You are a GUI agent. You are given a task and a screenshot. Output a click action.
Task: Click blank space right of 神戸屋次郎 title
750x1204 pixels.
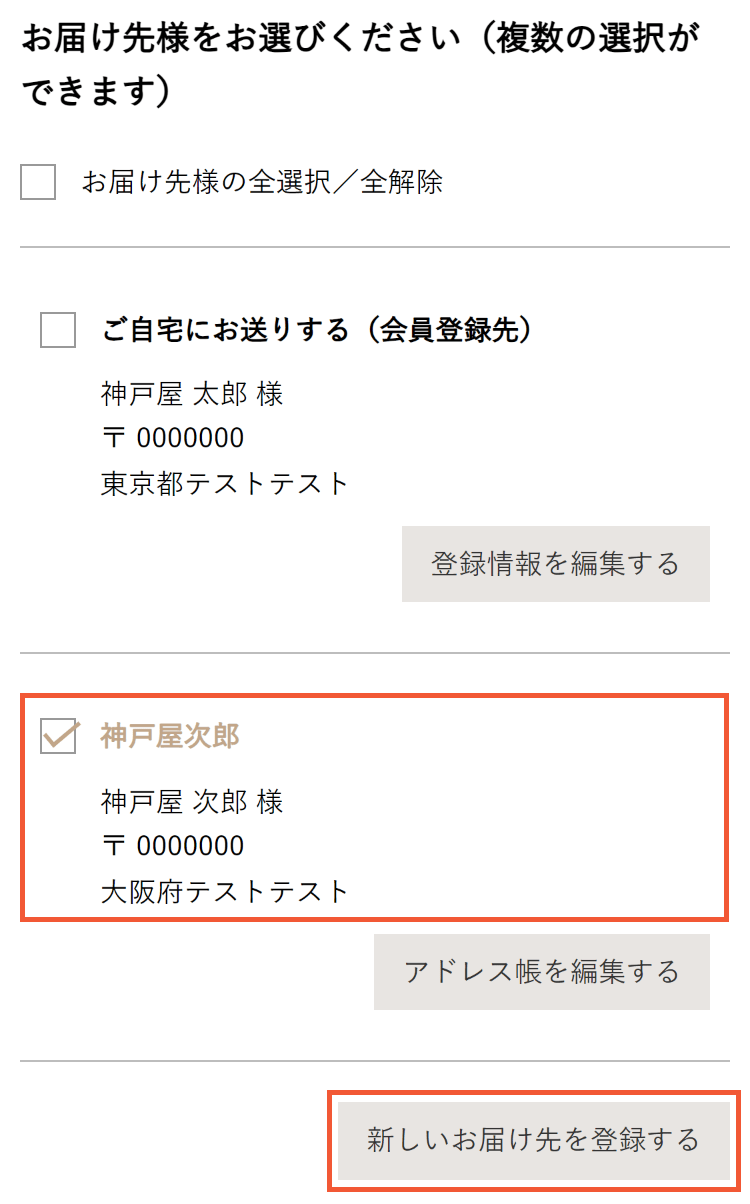(x=480, y=737)
